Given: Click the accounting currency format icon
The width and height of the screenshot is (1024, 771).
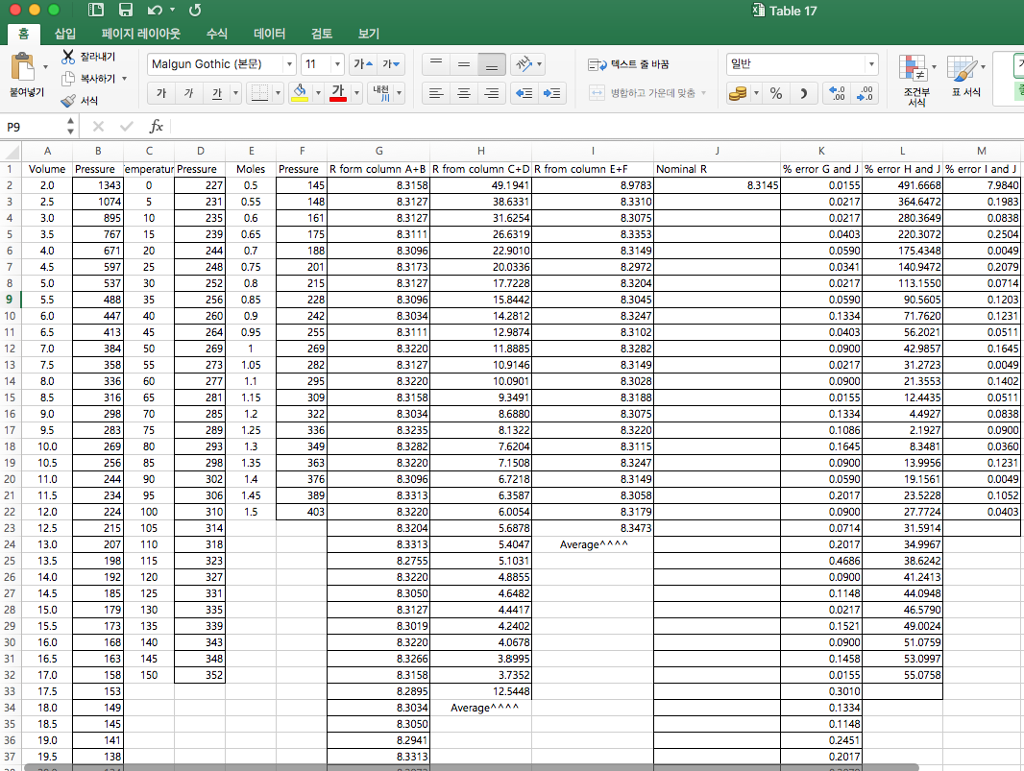Looking at the screenshot, I should click(x=738, y=93).
